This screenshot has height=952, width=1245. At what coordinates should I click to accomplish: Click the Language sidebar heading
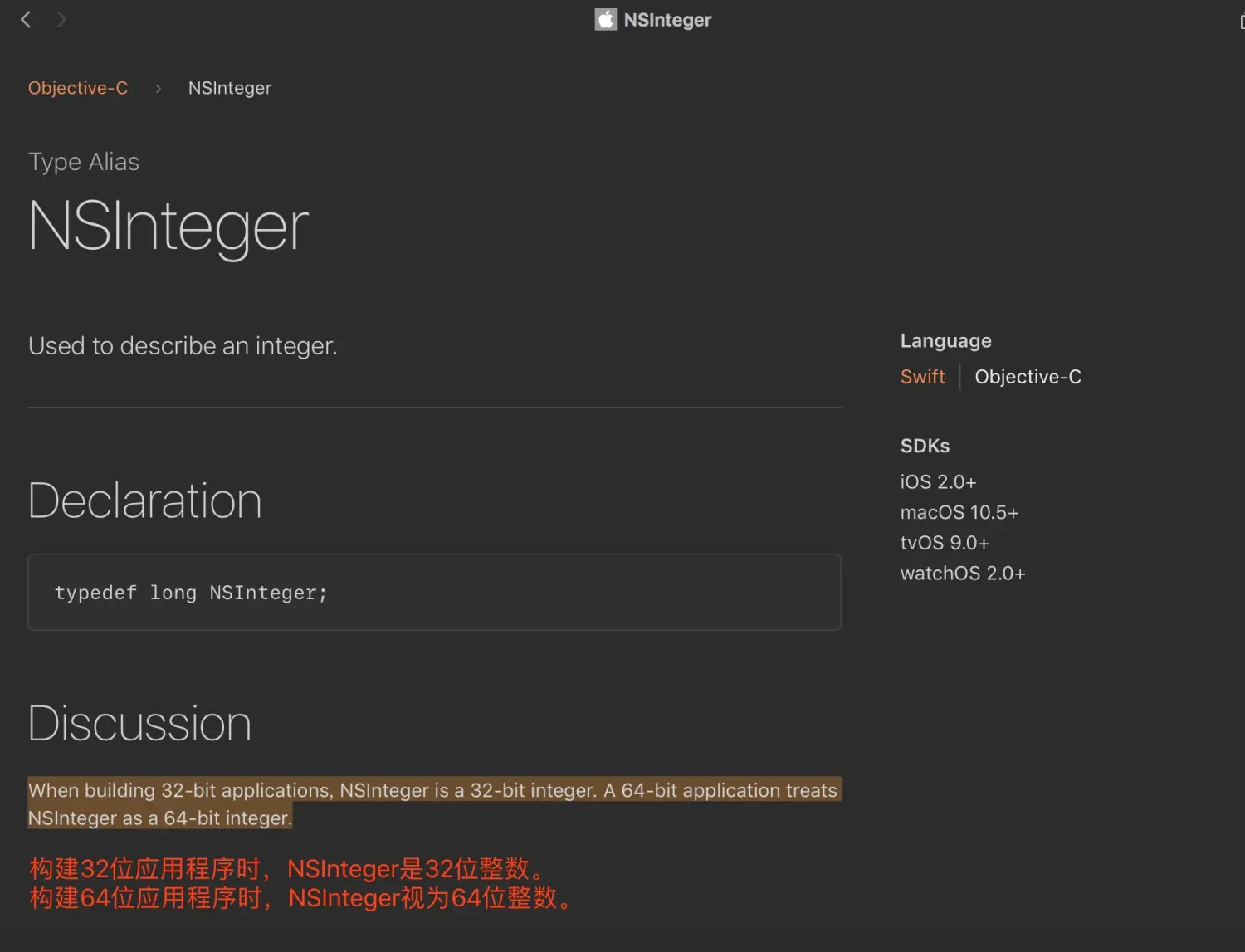(x=945, y=341)
